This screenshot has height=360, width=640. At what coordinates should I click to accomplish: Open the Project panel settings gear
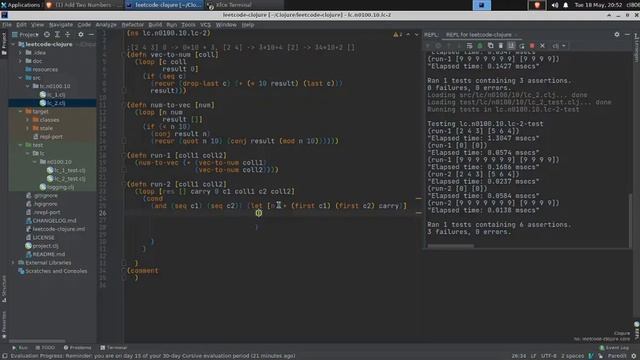coord(80,35)
